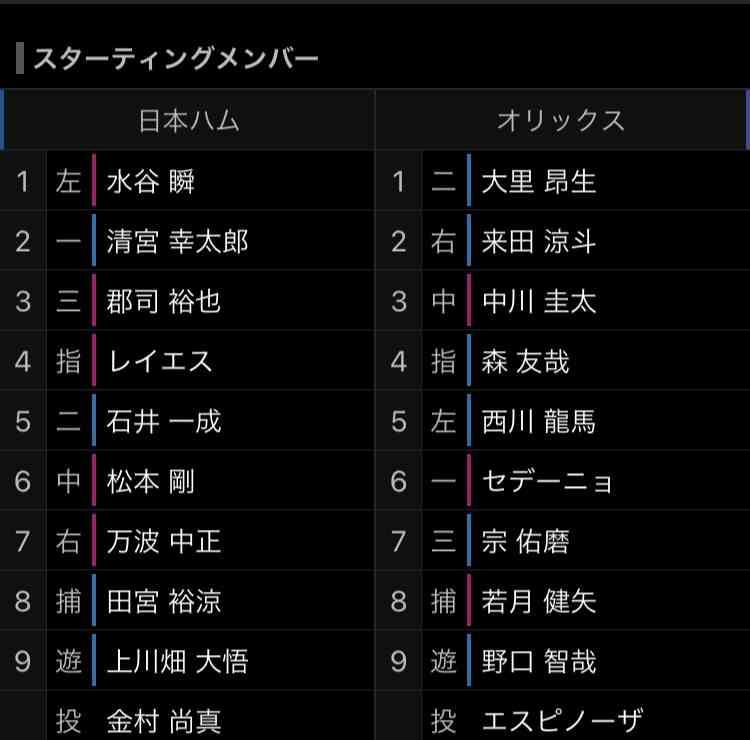Screen dimensions: 750x740
Task: Click the オリックス team header
Action: pyautogui.click(x=561, y=120)
